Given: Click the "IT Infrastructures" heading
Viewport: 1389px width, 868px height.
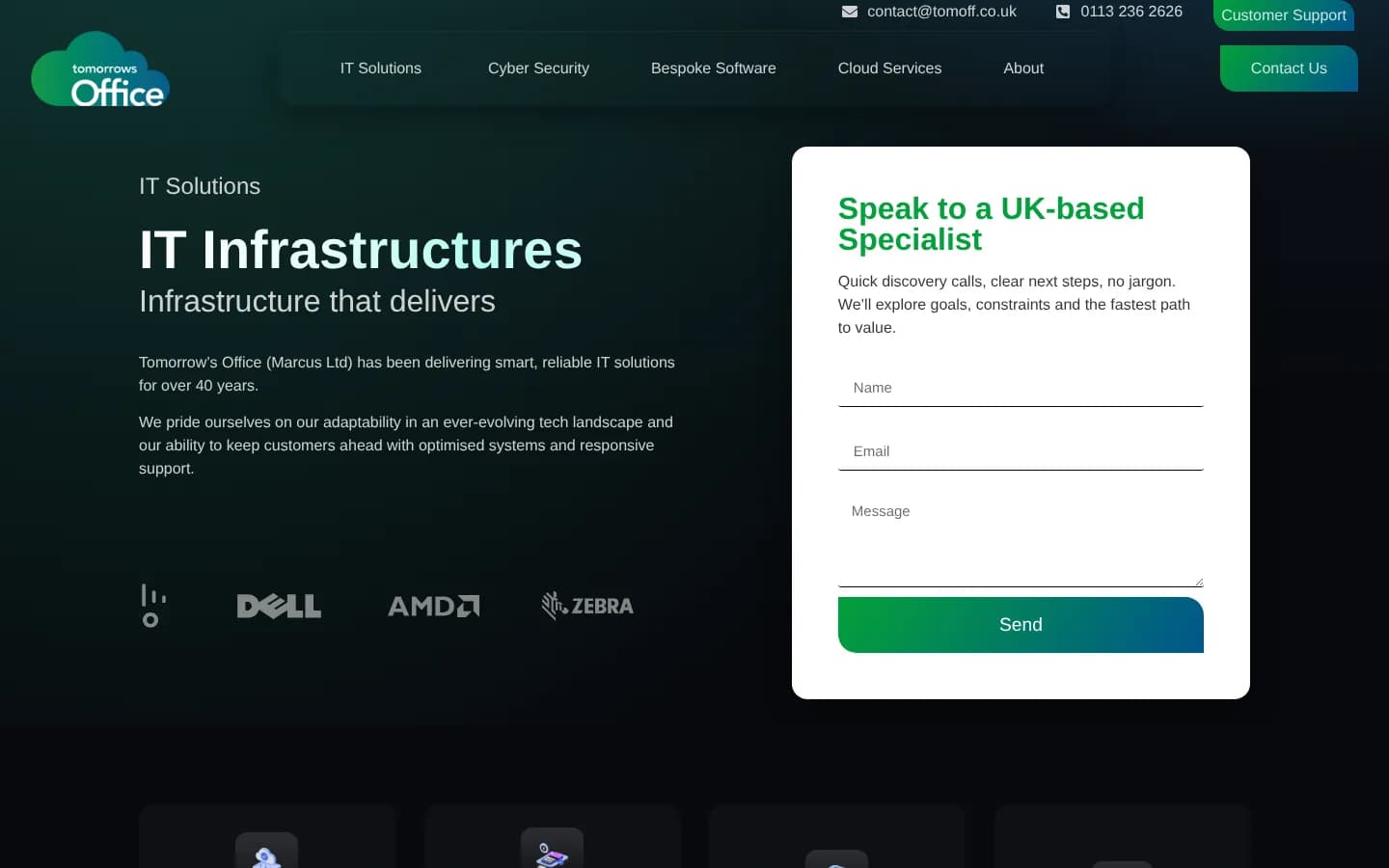Looking at the screenshot, I should [361, 250].
